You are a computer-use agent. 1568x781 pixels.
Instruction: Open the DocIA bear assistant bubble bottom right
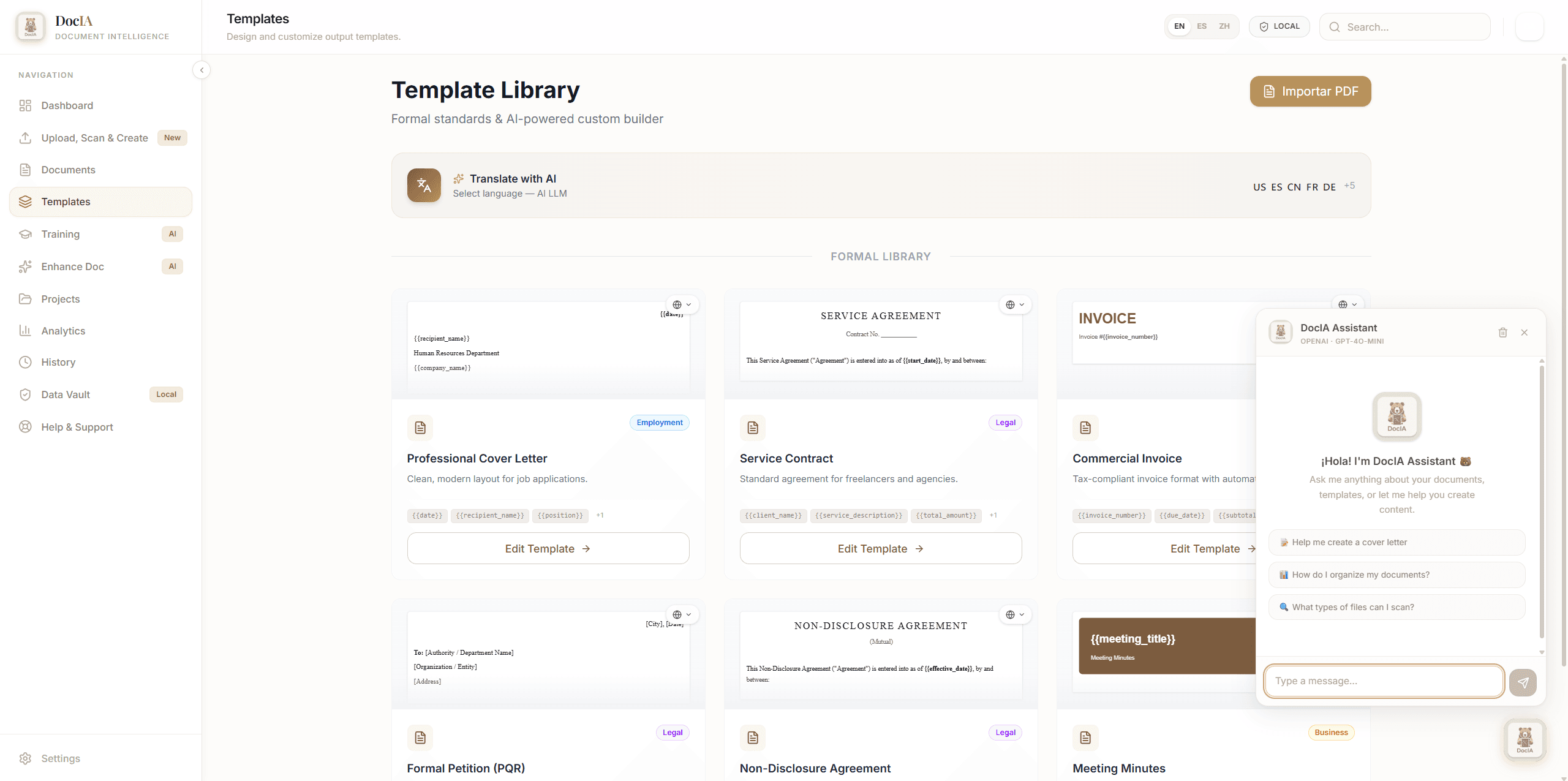pyautogui.click(x=1525, y=739)
